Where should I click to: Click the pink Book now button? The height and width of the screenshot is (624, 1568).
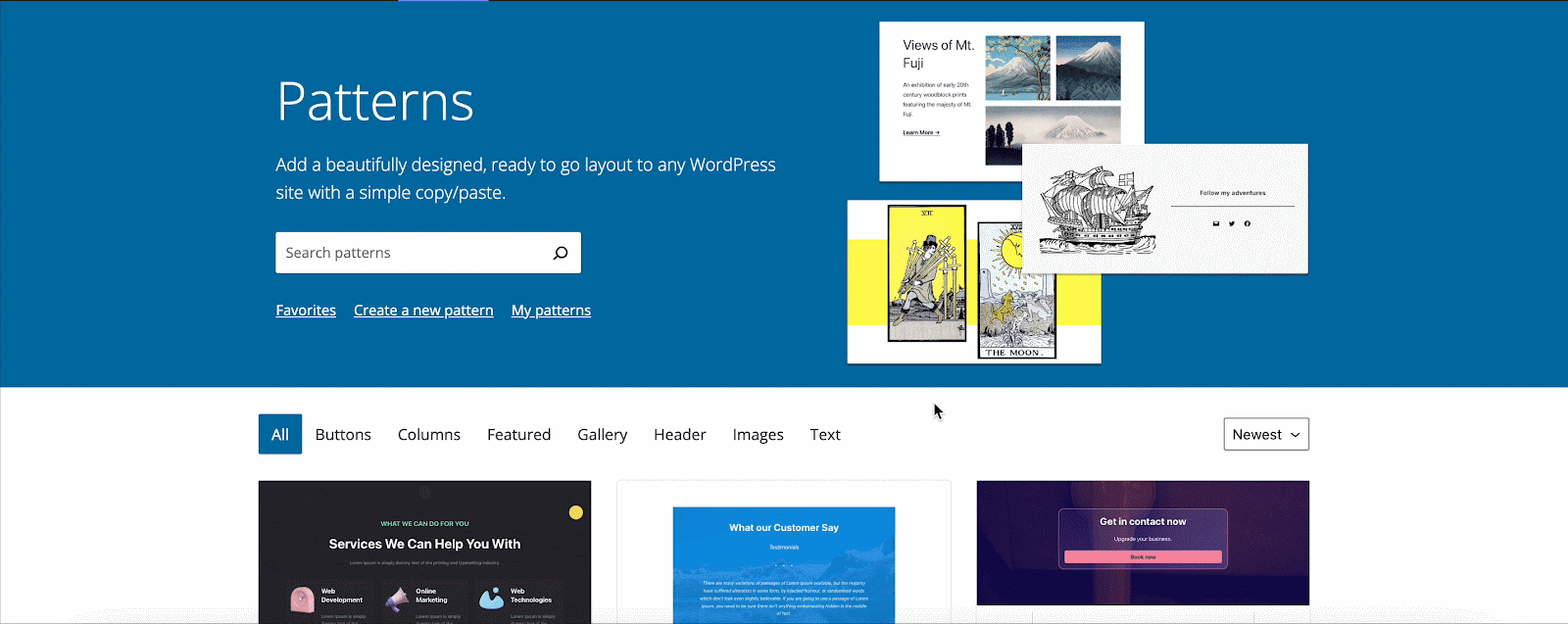point(1143,556)
